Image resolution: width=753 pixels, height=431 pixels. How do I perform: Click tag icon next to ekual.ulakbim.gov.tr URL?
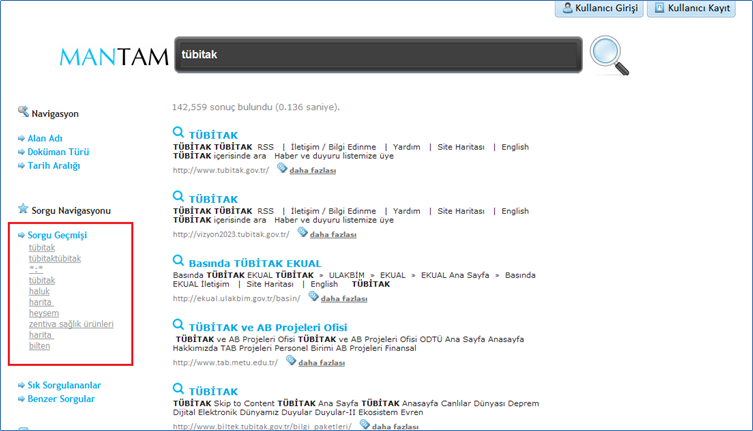(x=314, y=296)
